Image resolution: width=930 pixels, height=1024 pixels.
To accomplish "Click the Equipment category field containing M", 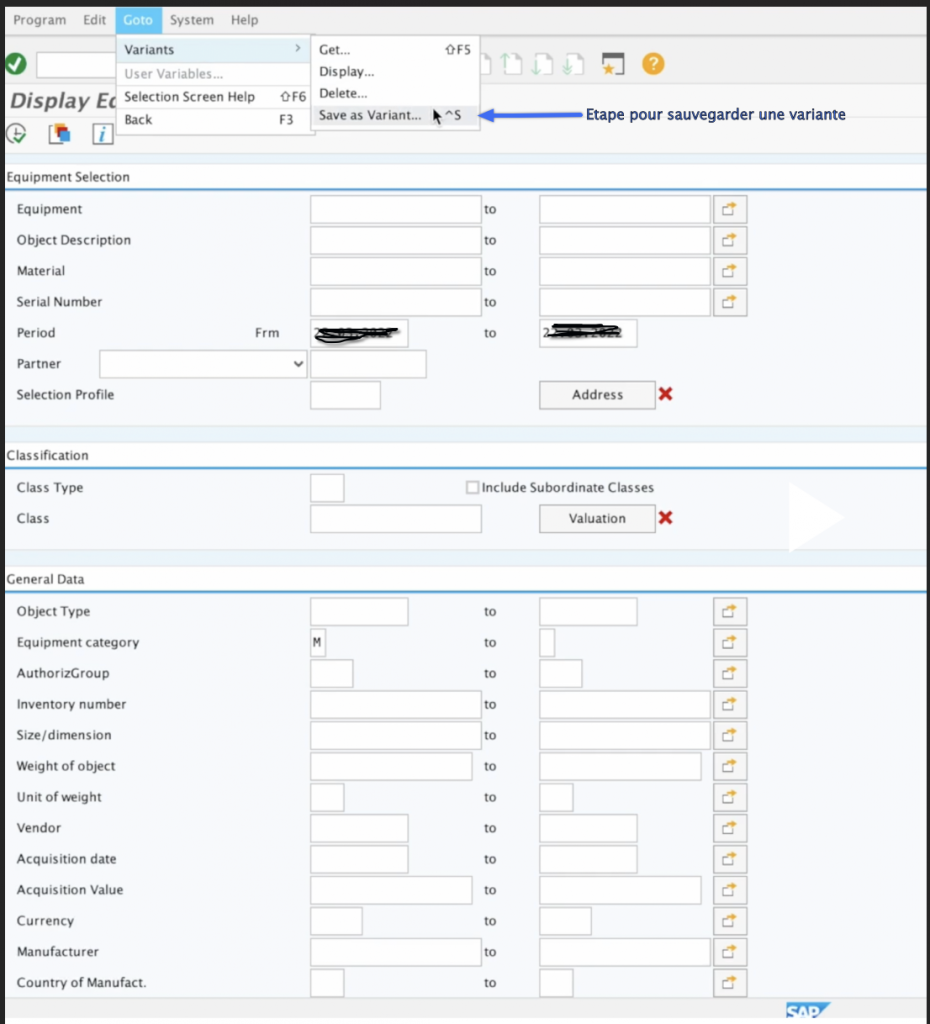I will coord(318,642).
